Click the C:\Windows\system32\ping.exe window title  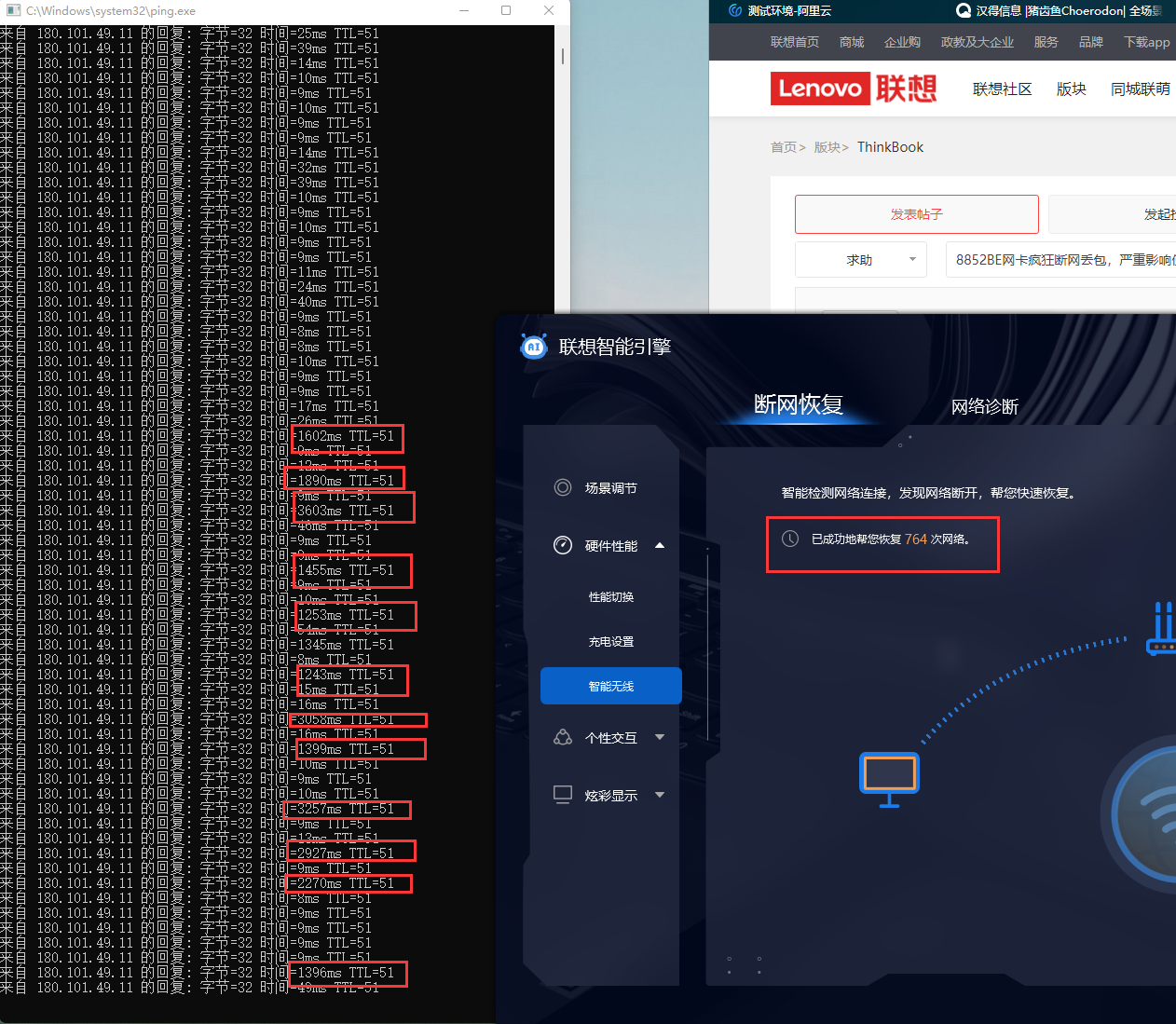tap(111, 11)
